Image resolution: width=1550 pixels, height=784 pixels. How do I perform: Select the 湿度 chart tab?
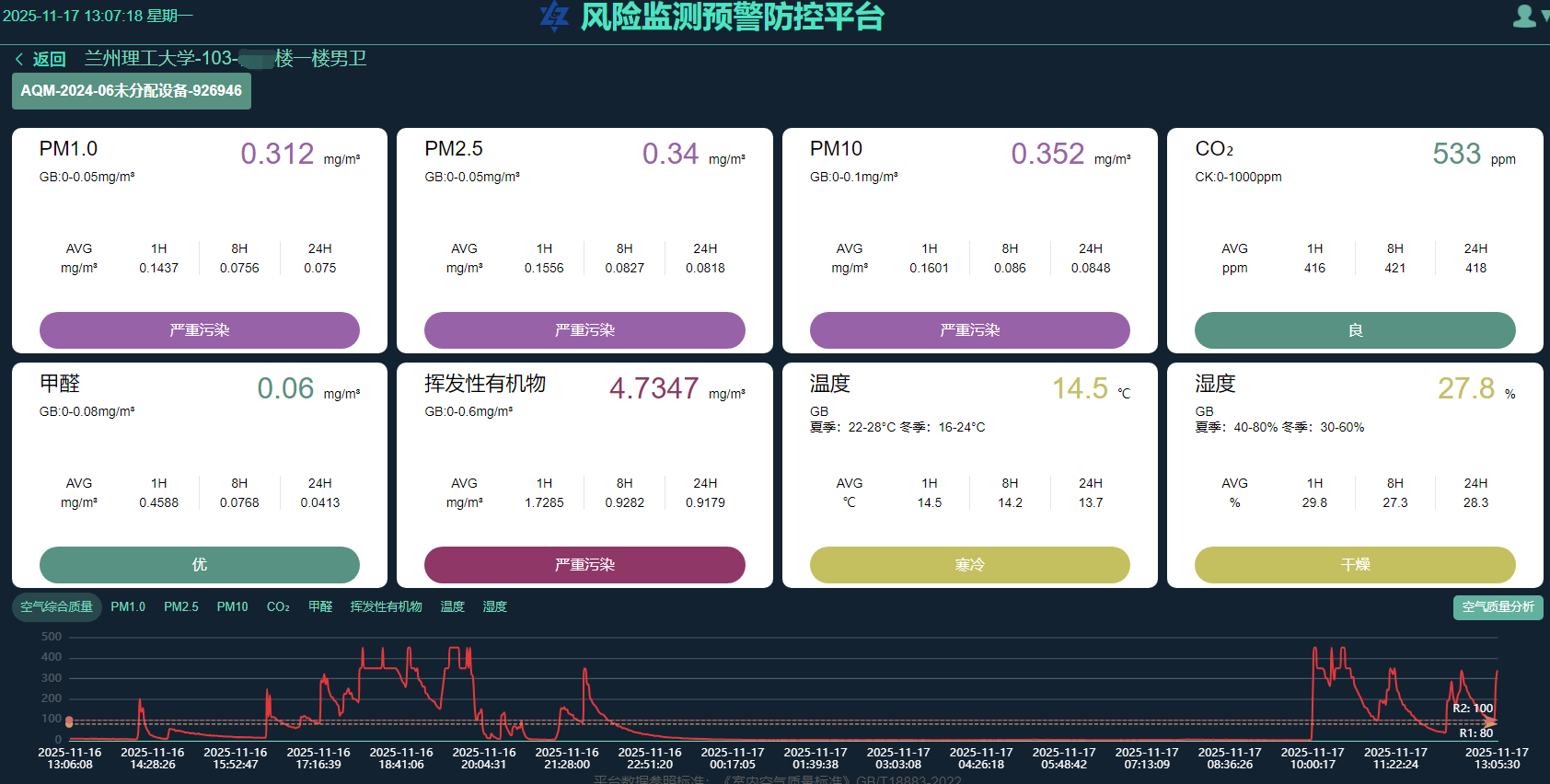494,607
